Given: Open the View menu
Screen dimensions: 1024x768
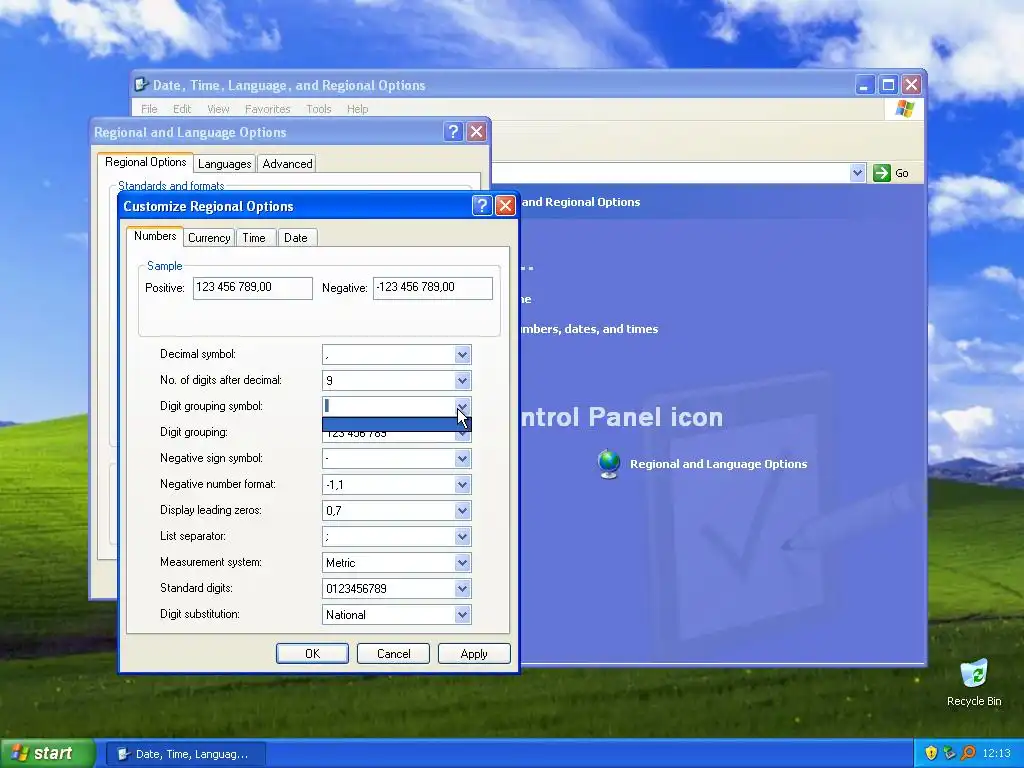Looking at the screenshot, I should click(x=218, y=109).
